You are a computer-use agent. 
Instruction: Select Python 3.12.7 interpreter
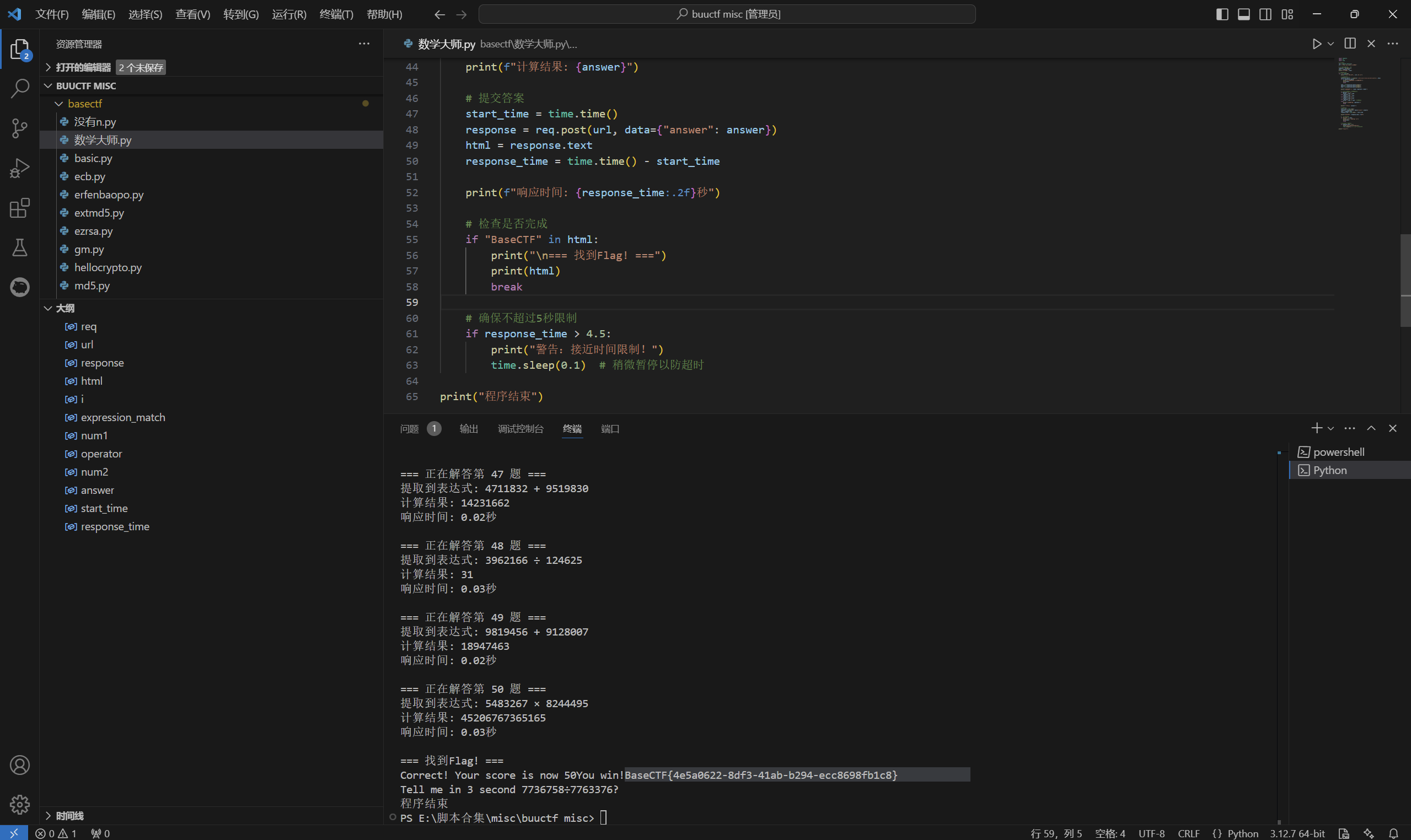pyautogui.click(x=1297, y=833)
